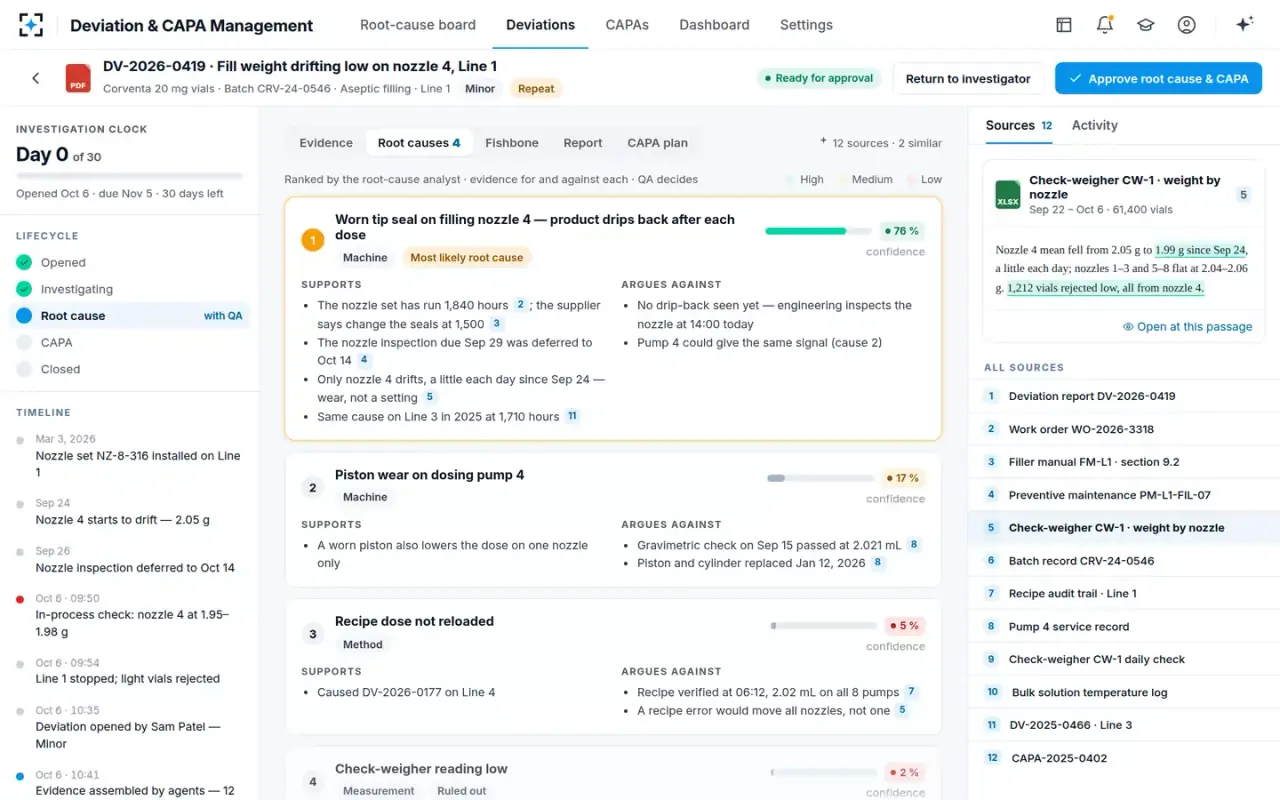Click citation 7 after Recipe verified at 06:12
Screen dimensions: 1280x800
point(911,692)
